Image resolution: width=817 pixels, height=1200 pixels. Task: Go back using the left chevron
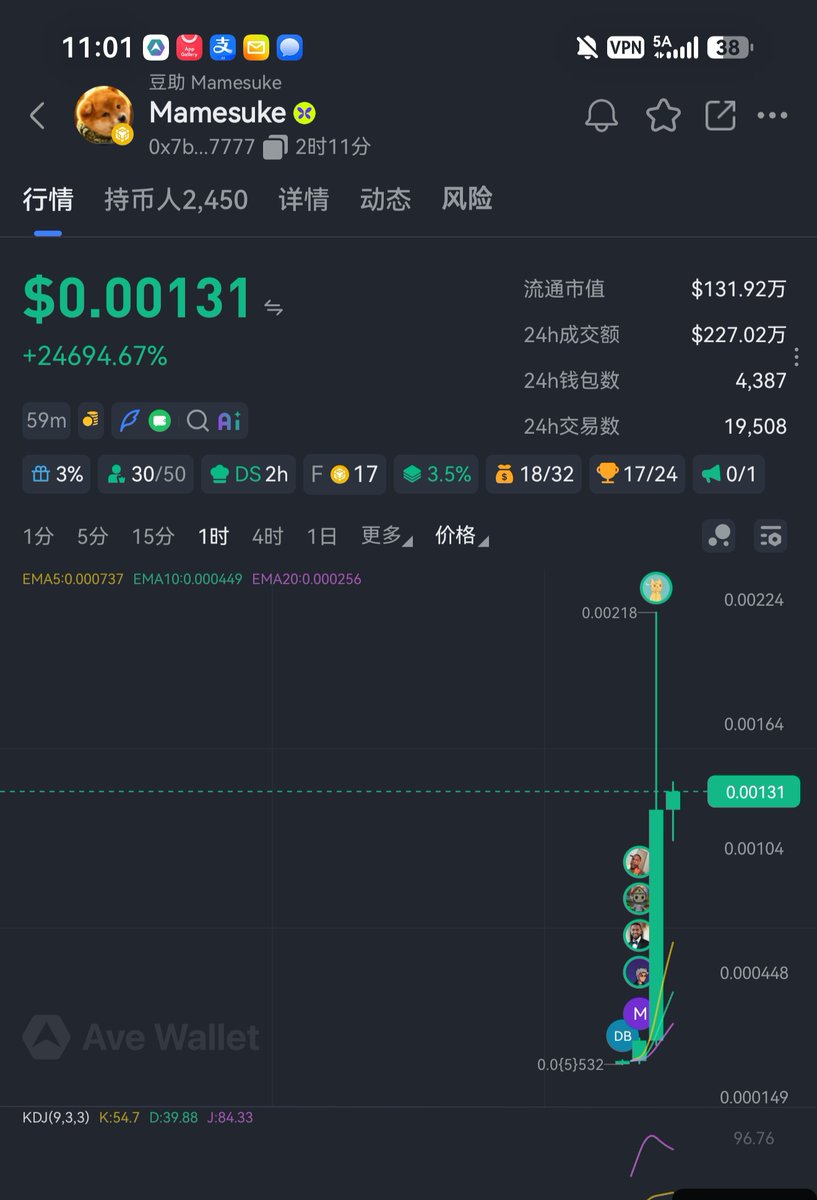point(37,116)
